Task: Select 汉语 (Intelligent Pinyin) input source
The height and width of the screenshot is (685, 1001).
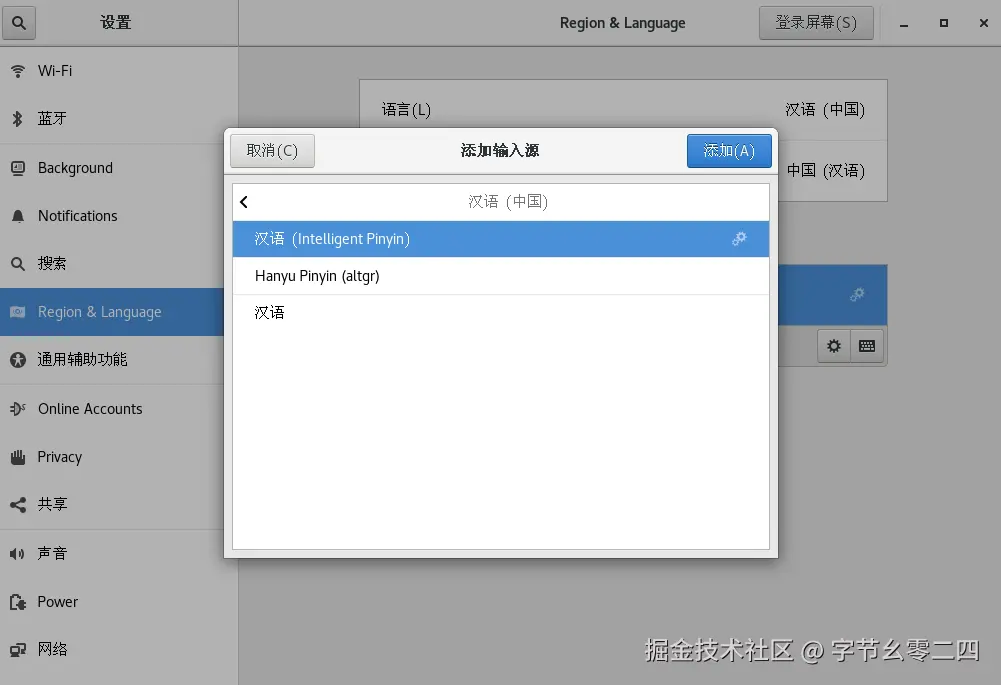Action: [x=500, y=239]
